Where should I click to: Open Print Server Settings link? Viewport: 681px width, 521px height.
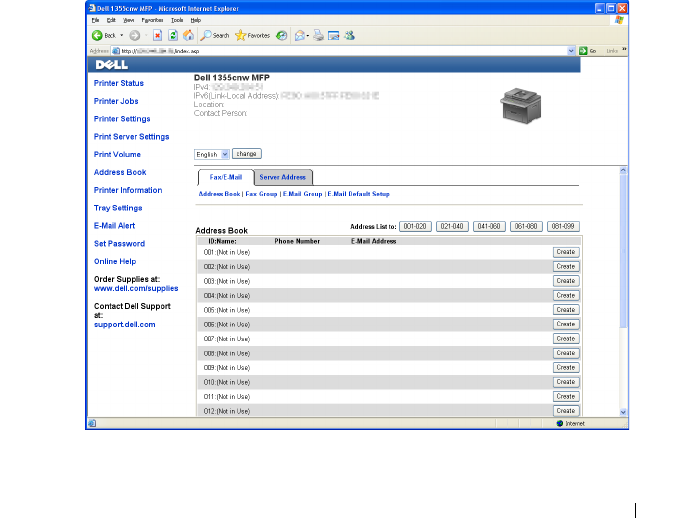click(x=132, y=136)
